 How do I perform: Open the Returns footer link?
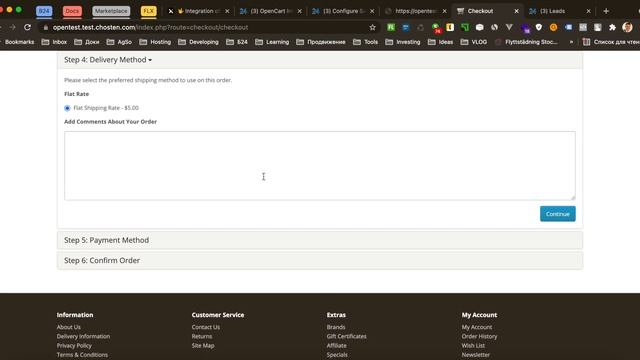click(x=202, y=336)
